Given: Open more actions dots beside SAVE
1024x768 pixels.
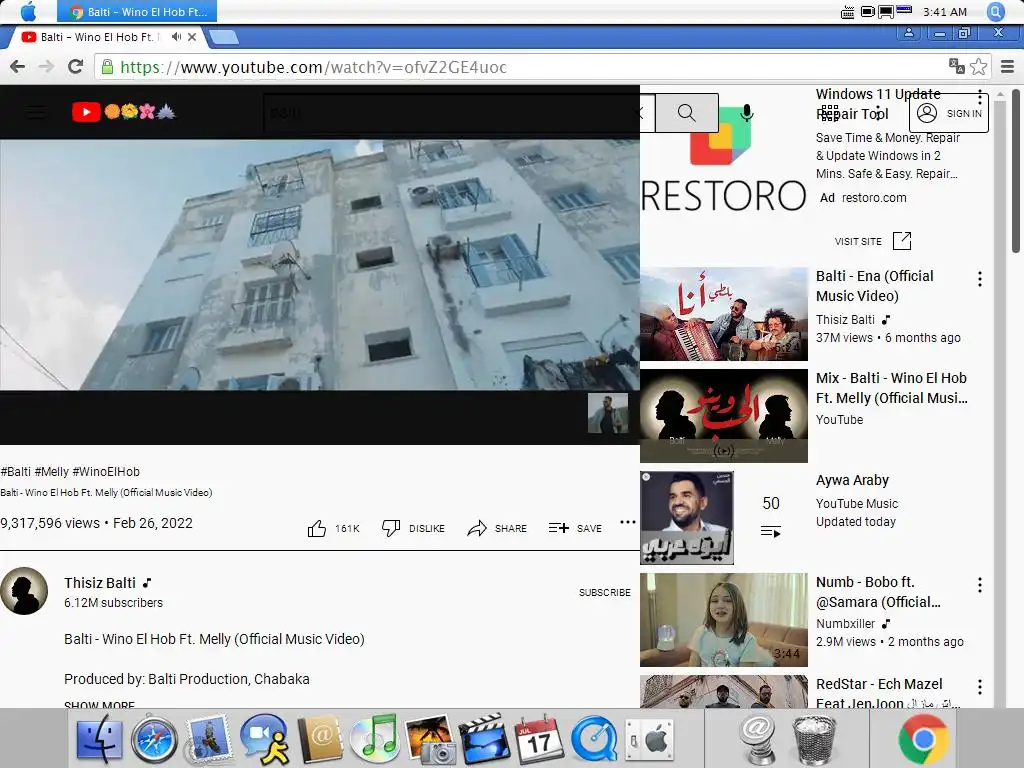Looking at the screenshot, I should click(x=628, y=522).
